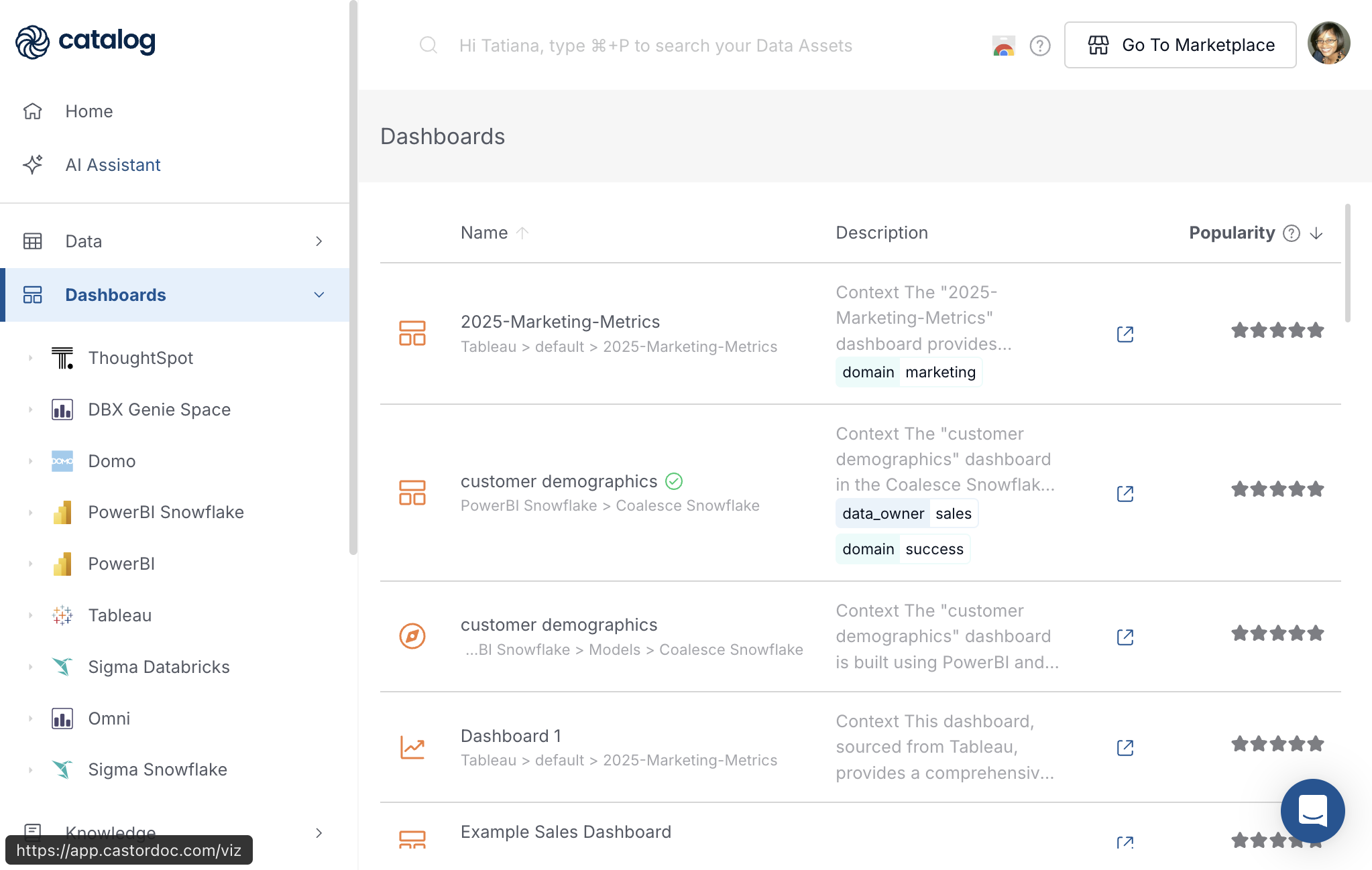Click the dashboard icon of 2025-Marketing-Metrics
The height and width of the screenshot is (870, 1372).
point(412,333)
